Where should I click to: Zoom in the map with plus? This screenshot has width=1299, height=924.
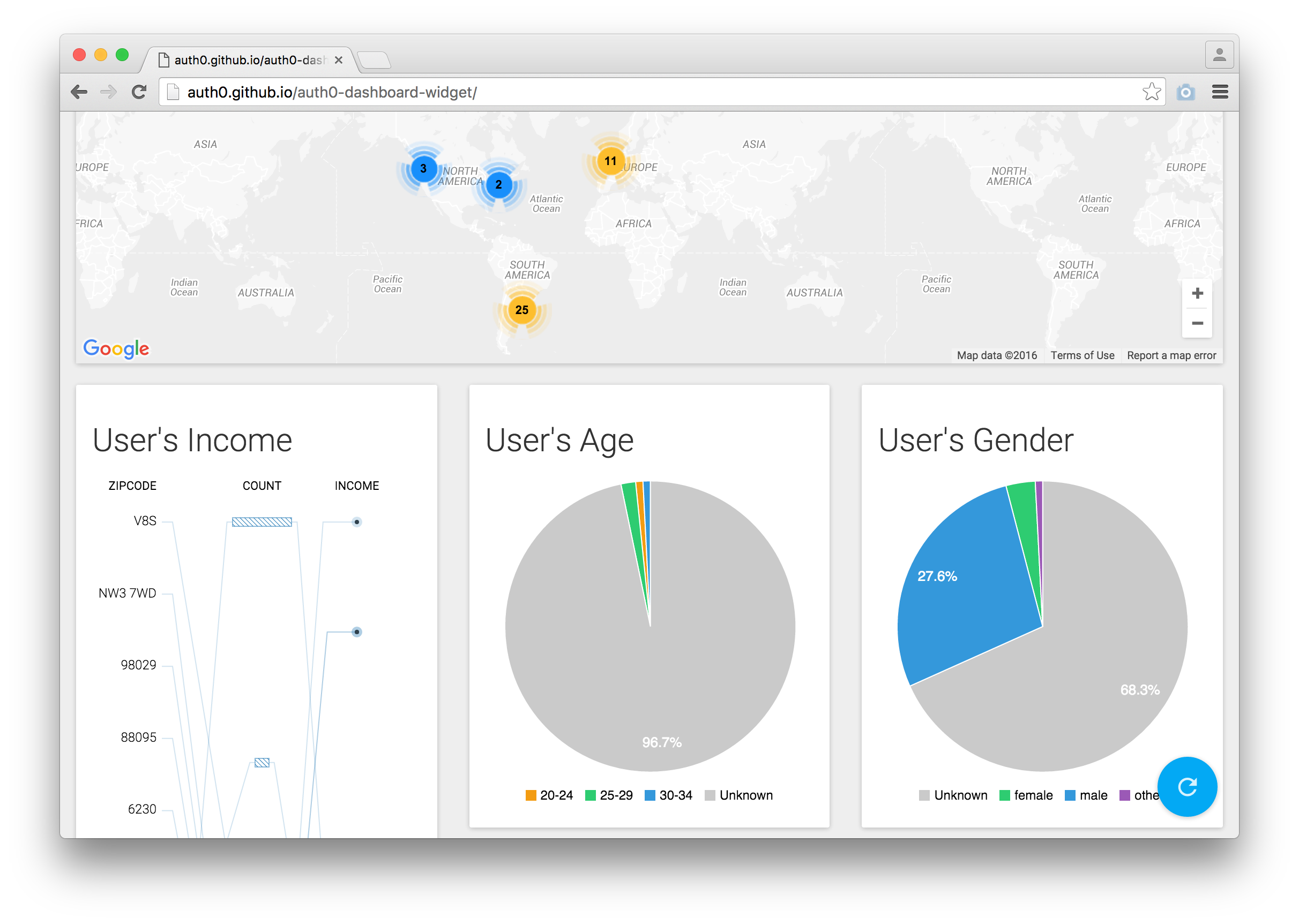click(1197, 293)
